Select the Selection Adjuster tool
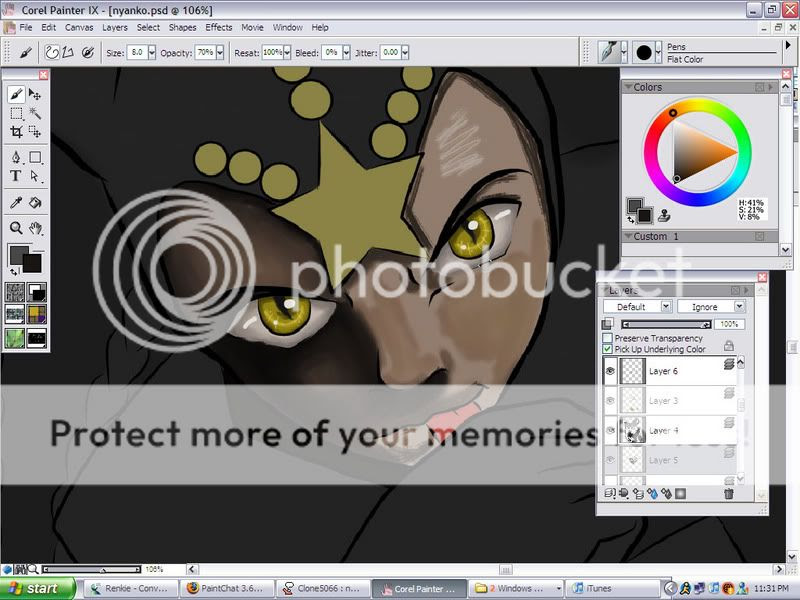The image size is (800, 600). [35, 132]
